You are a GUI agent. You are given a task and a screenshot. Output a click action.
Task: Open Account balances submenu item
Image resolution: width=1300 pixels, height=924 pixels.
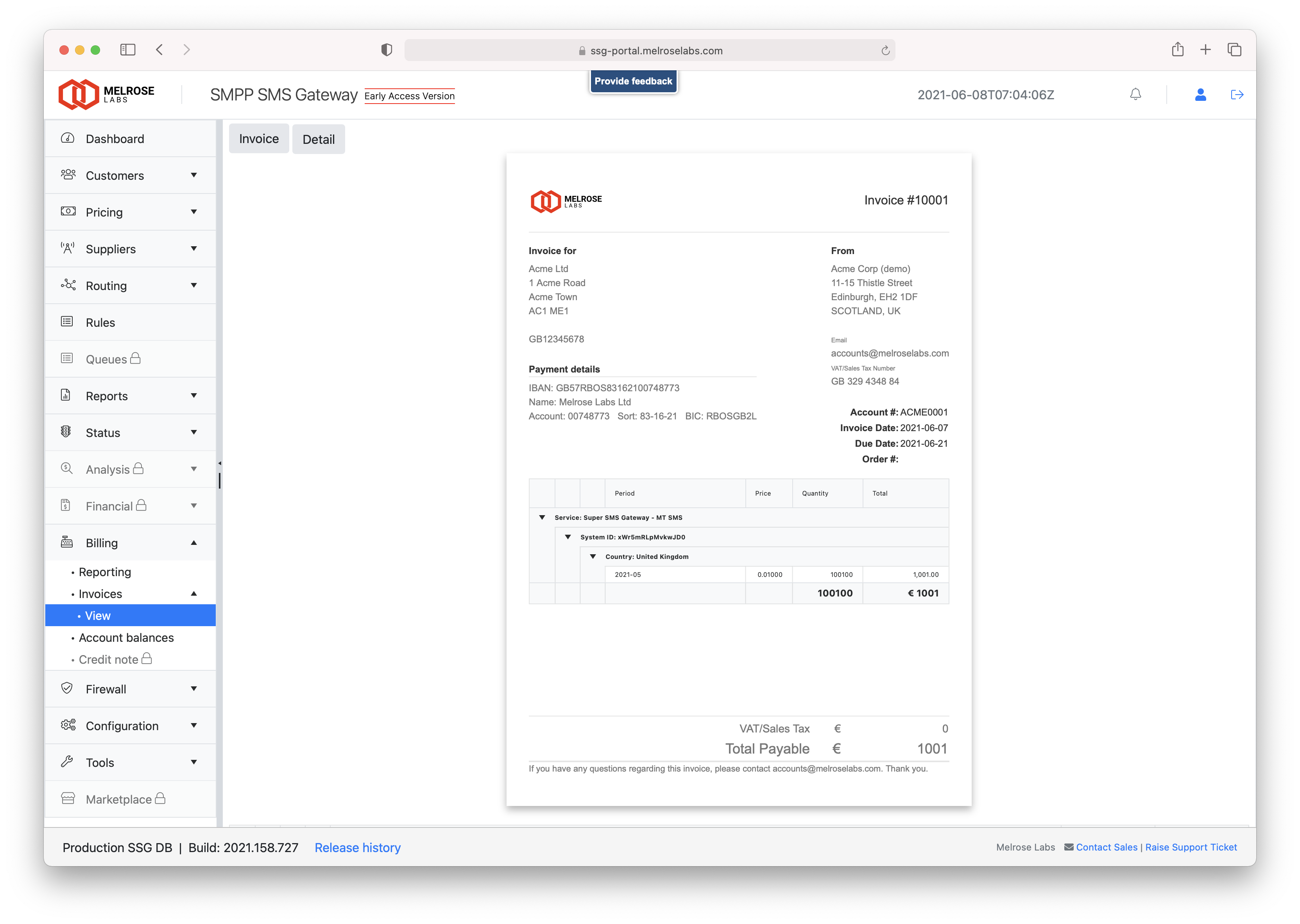126,638
